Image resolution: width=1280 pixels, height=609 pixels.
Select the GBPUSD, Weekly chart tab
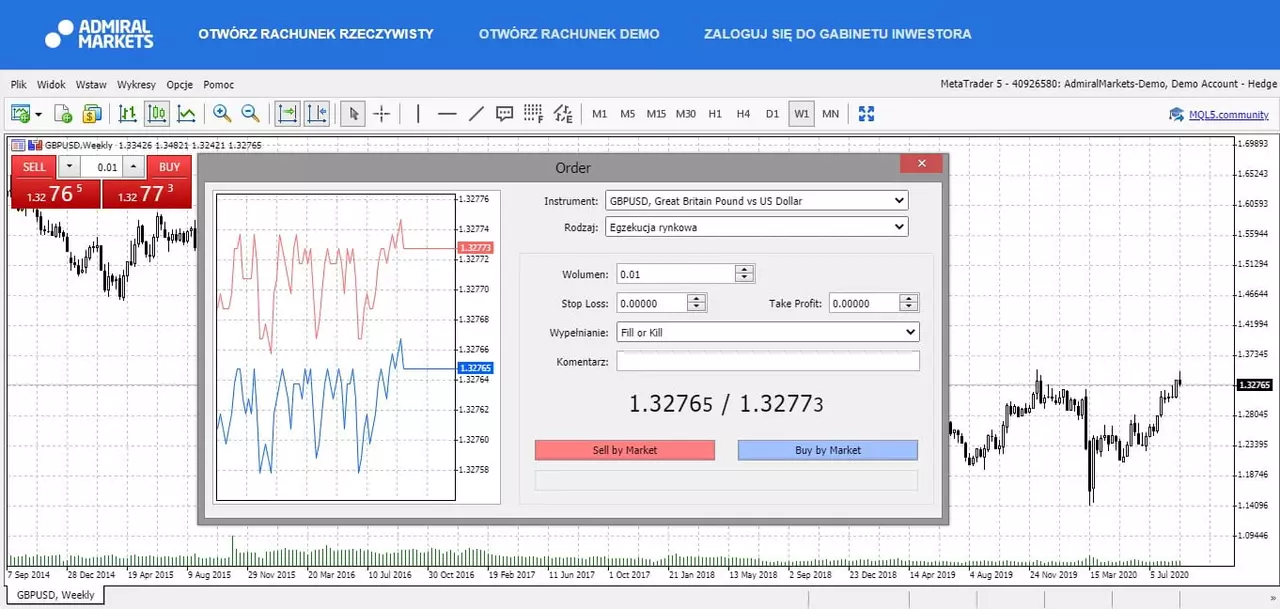[x=55, y=595]
